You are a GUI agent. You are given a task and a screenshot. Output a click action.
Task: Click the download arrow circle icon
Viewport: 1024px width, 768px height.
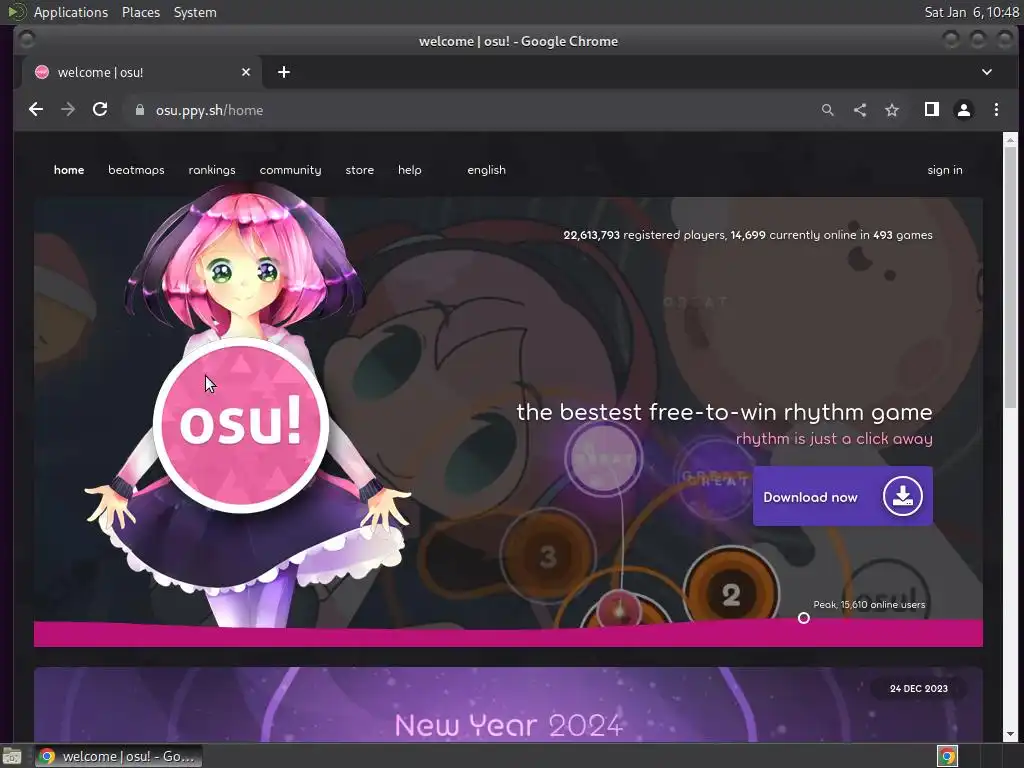[x=903, y=496]
